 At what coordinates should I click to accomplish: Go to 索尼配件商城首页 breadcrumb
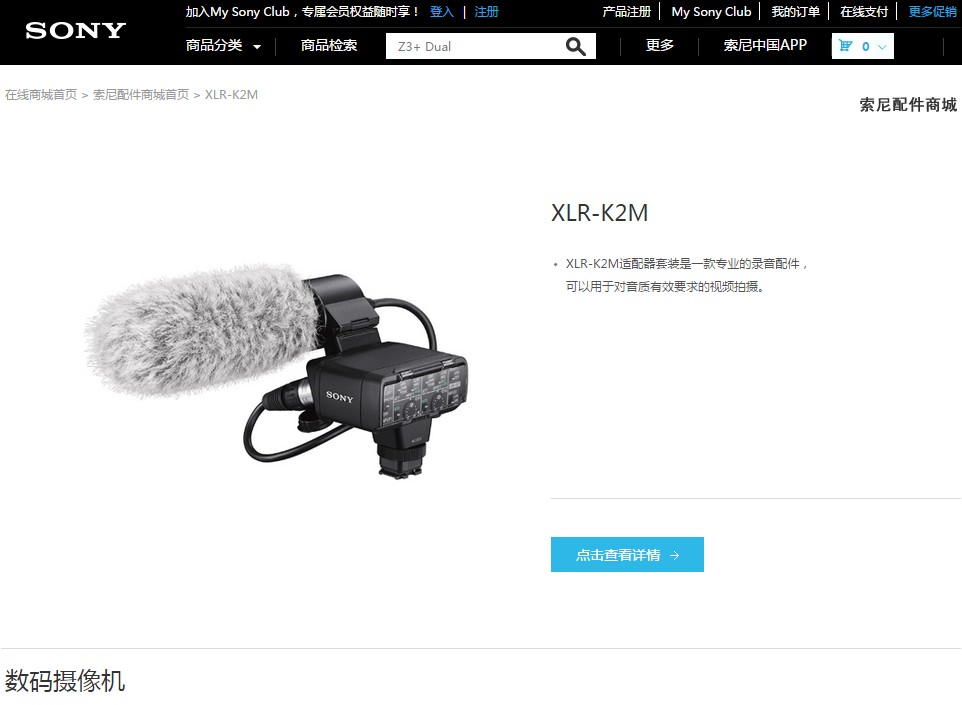point(141,94)
